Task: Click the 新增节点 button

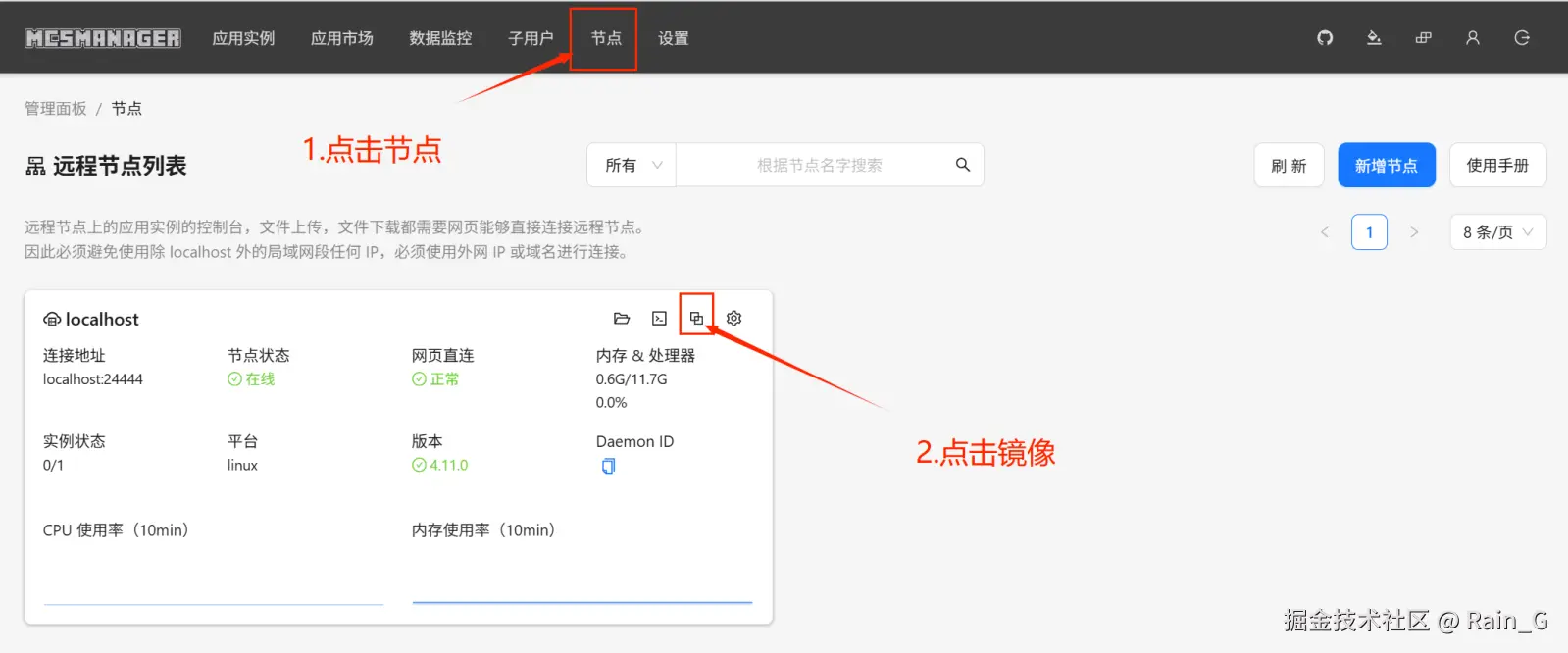Action: point(1387,165)
